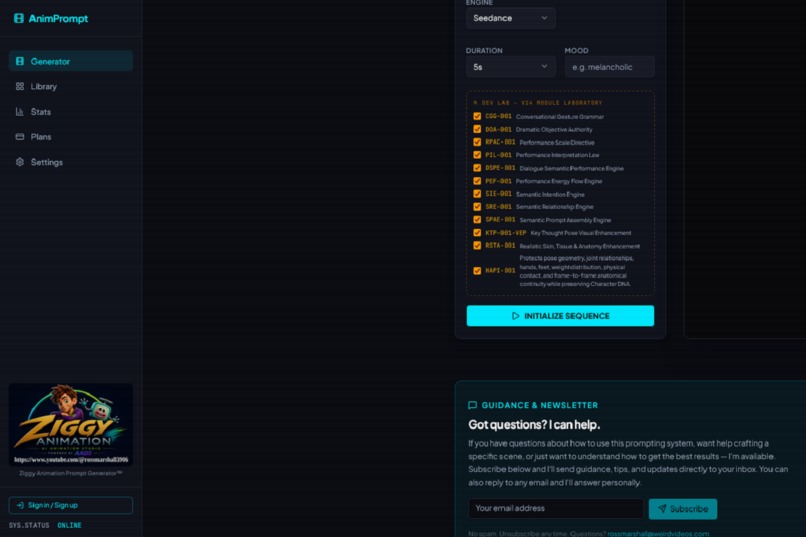Click the Sign in / Sign up button
This screenshot has width=806, height=537.
click(71, 505)
